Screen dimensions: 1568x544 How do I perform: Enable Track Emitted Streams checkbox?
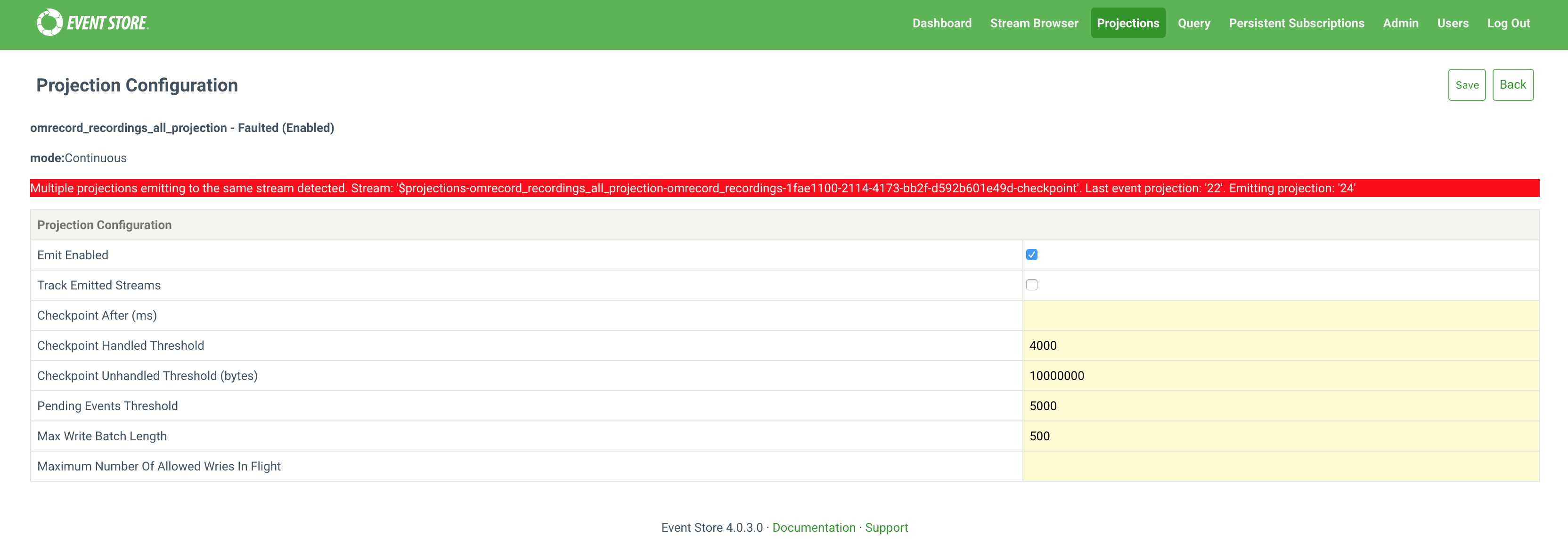click(x=1031, y=284)
